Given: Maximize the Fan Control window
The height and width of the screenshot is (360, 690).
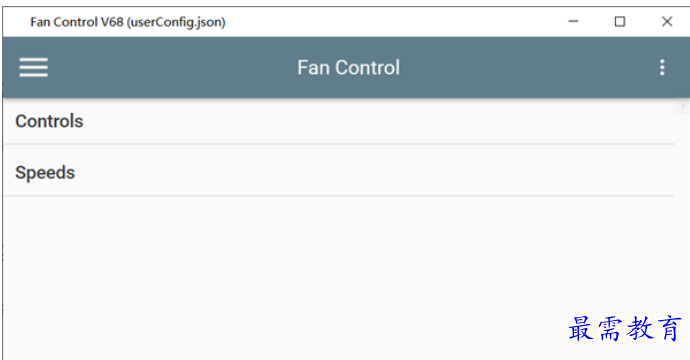Looking at the screenshot, I should [620, 21].
